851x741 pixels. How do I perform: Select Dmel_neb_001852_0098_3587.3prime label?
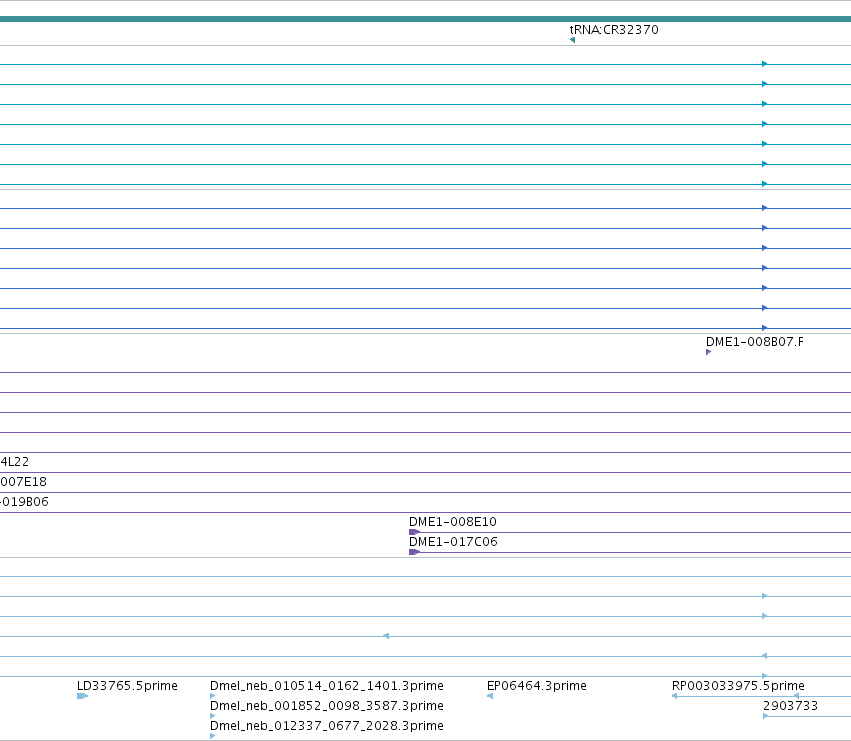(327, 706)
